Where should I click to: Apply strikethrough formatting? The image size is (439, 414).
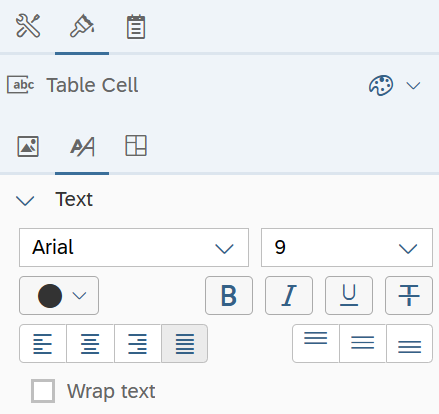pyautogui.click(x=409, y=295)
